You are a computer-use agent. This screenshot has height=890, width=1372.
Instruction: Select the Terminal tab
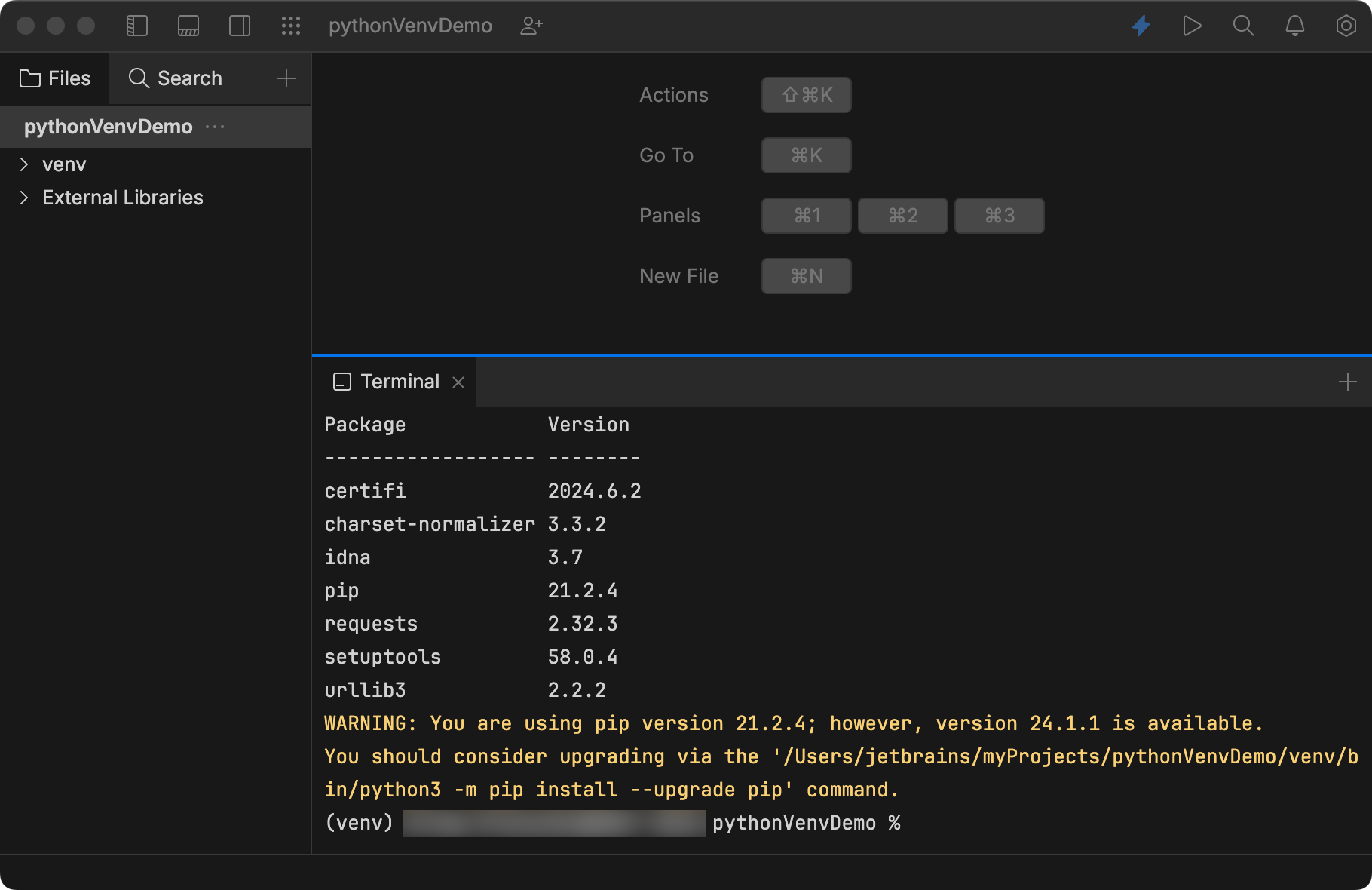[400, 382]
